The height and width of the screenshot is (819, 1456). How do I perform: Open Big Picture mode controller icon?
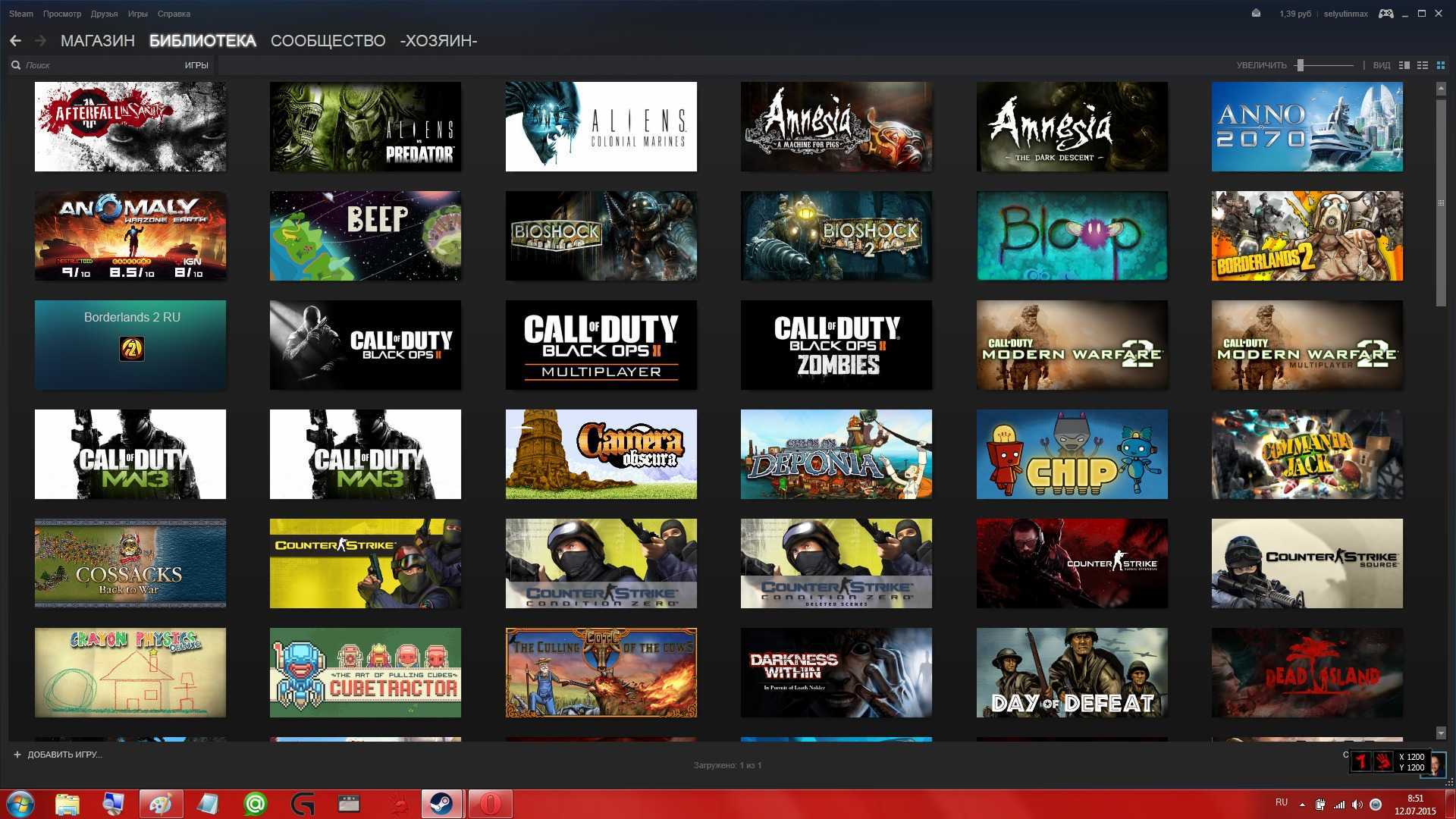point(1385,14)
